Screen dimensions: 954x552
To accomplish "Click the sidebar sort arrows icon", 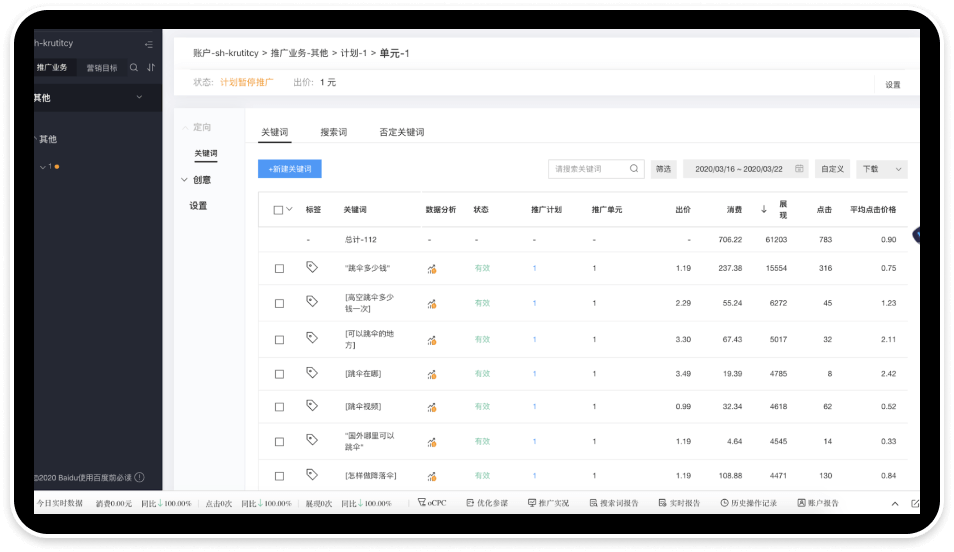I will (151, 68).
